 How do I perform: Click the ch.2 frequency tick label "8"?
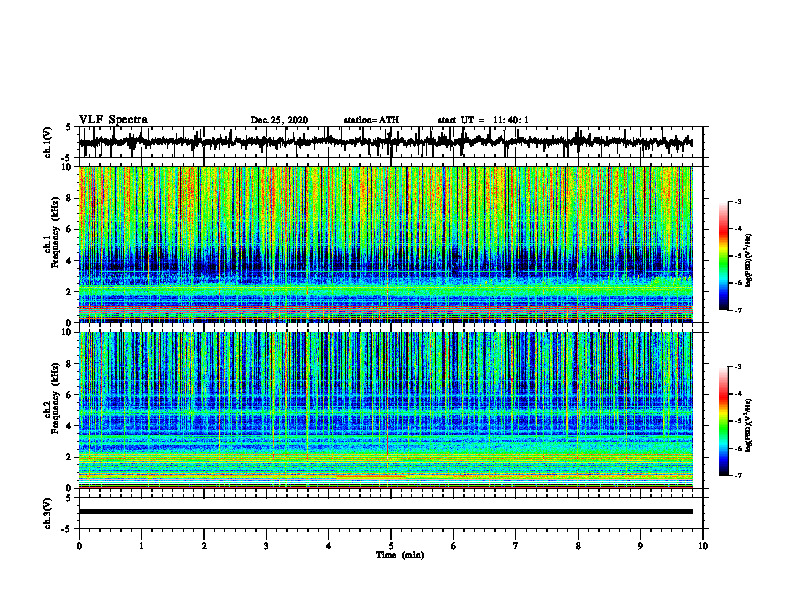tap(70, 364)
